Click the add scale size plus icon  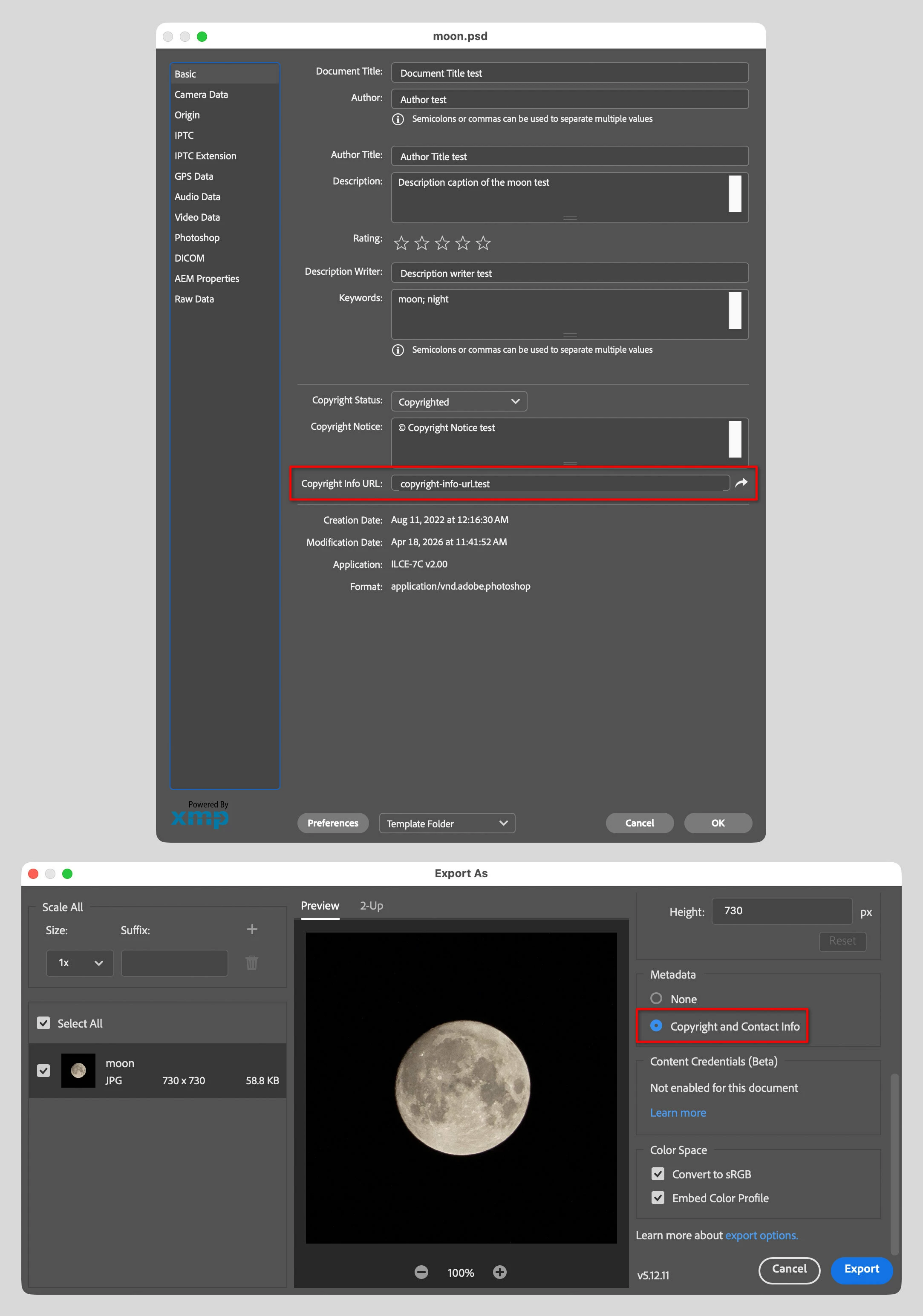coord(252,929)
